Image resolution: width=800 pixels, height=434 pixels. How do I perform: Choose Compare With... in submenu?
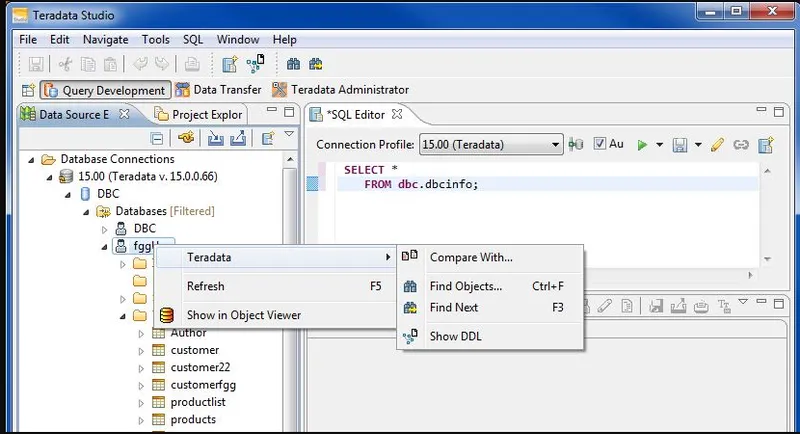coord(490,257)
